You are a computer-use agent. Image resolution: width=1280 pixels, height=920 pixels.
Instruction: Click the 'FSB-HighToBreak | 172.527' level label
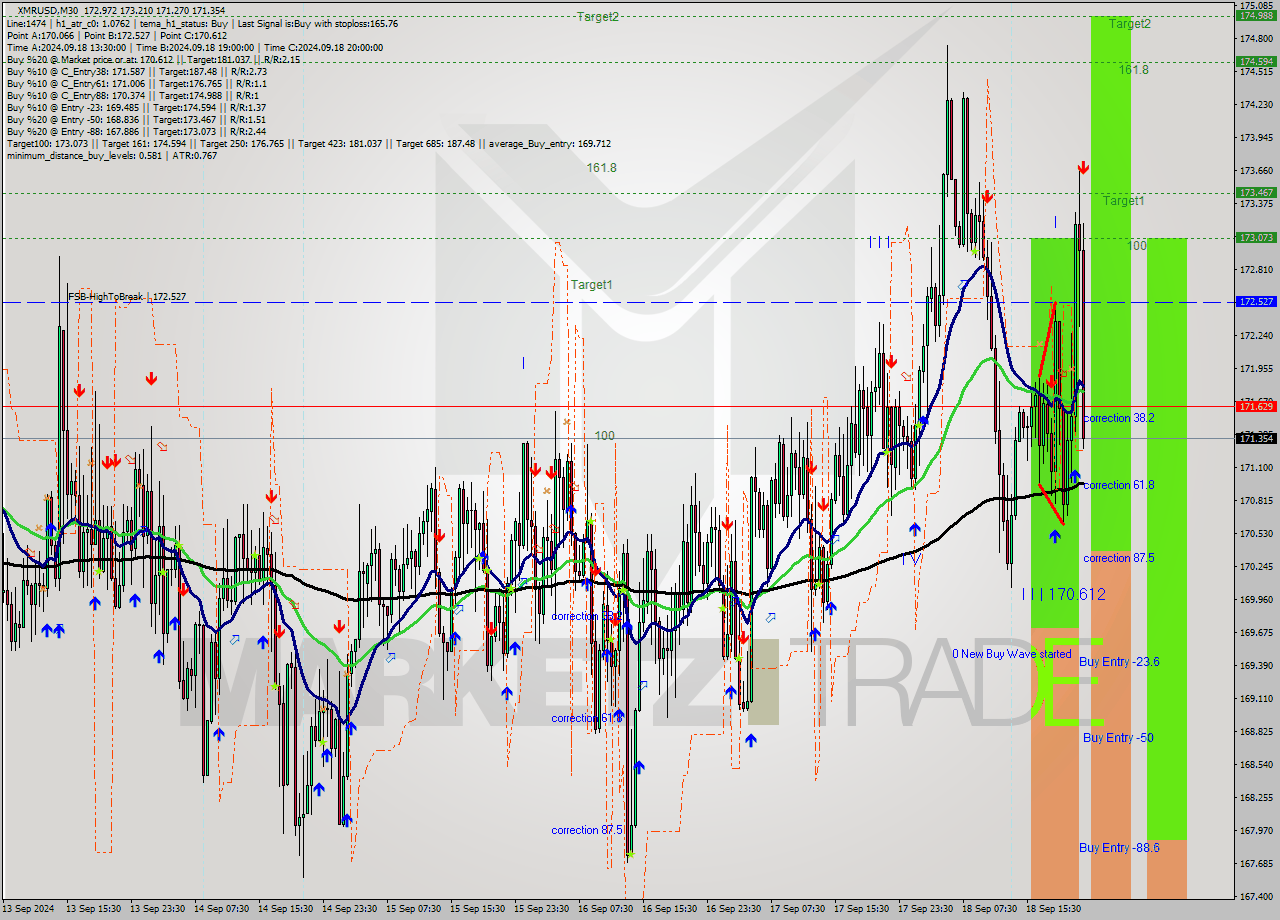pyautogui.click(x=127, y=297)
